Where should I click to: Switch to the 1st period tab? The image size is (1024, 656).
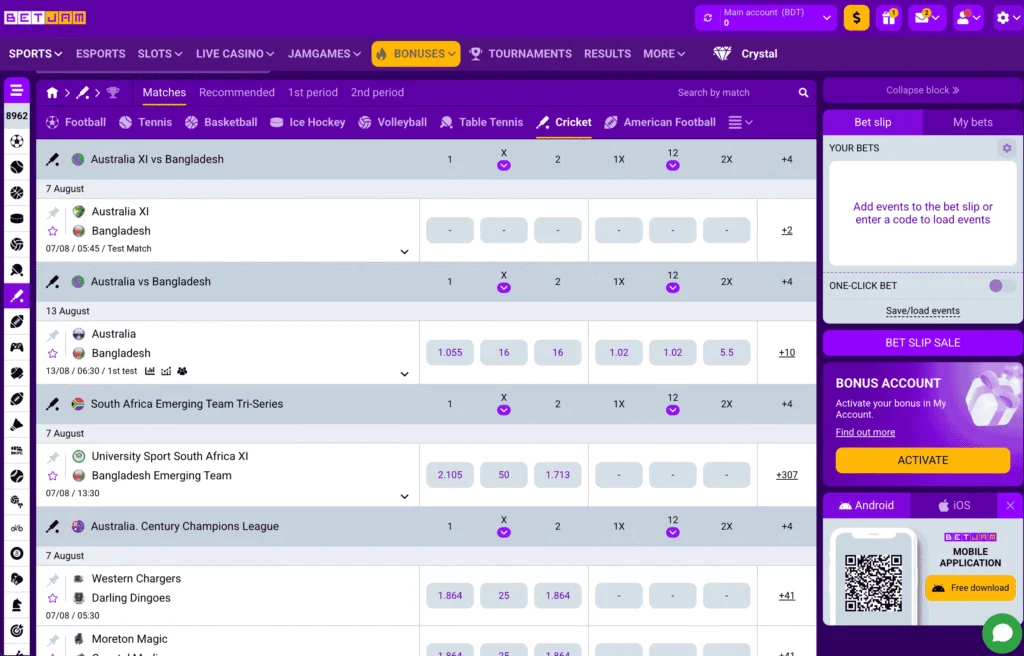coord(313,93)
